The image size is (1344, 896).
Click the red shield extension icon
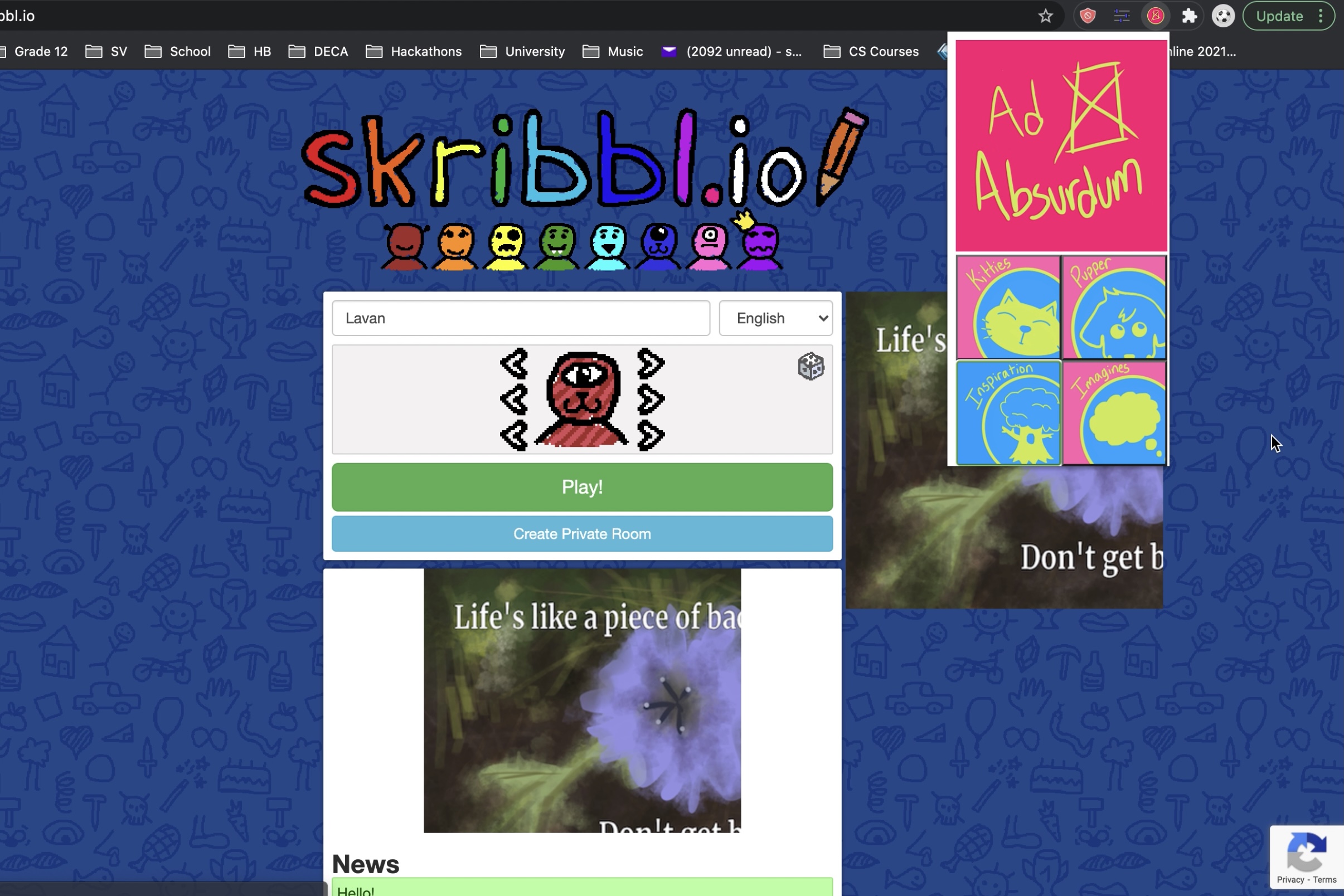coord(1088,16)
